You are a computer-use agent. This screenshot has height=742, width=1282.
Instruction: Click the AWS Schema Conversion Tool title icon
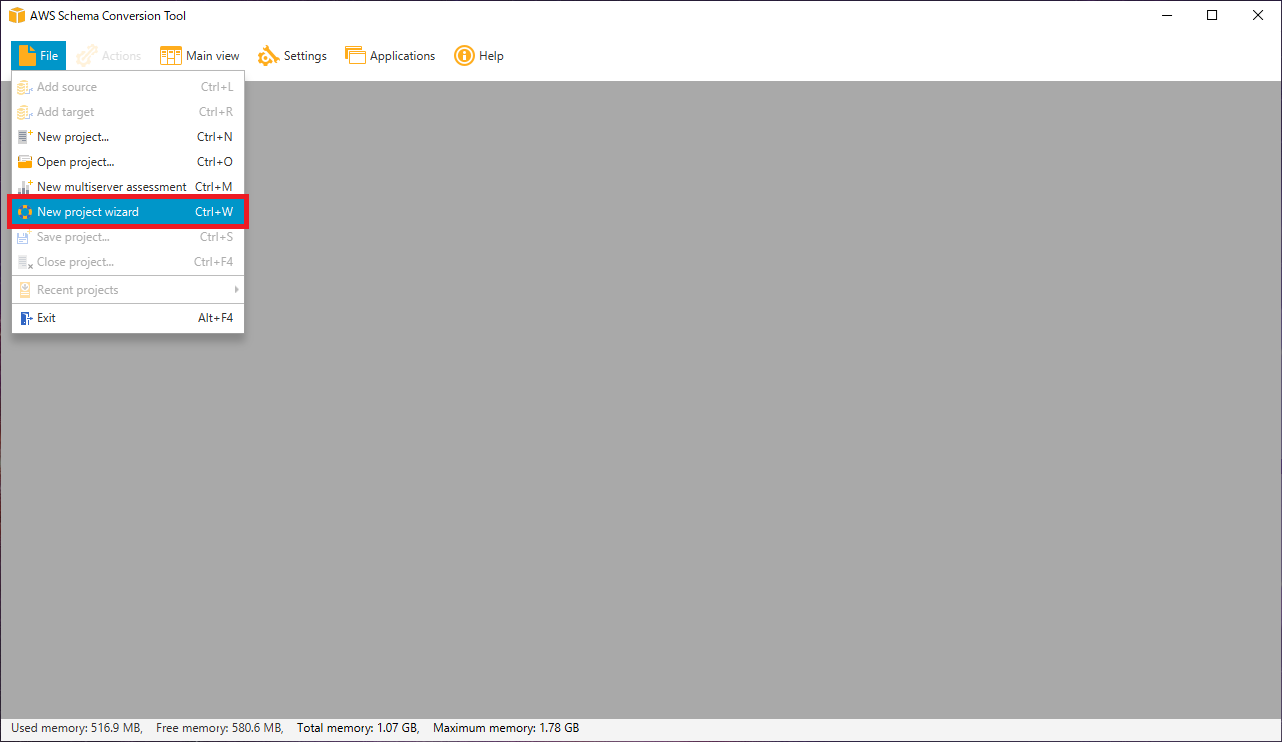coord(16,16)
